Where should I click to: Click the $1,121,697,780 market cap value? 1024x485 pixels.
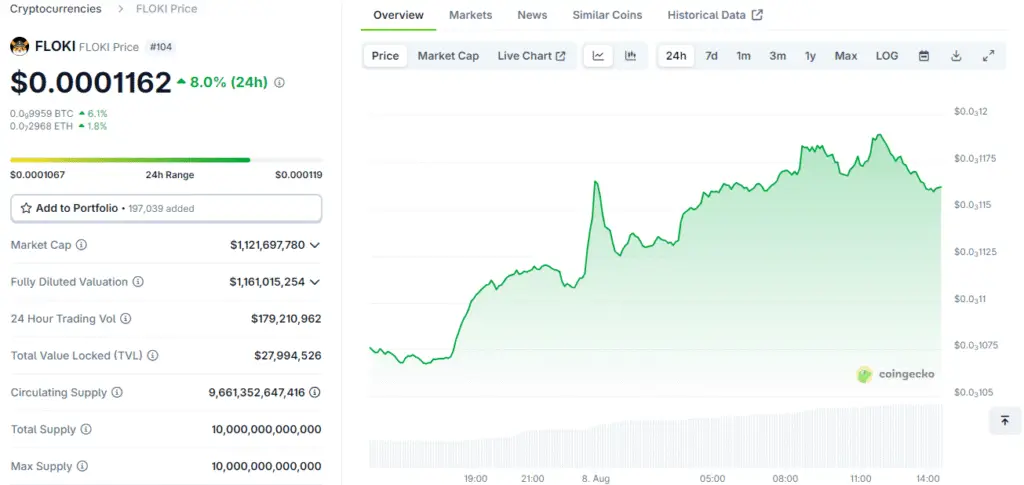[x=268, y=245]
